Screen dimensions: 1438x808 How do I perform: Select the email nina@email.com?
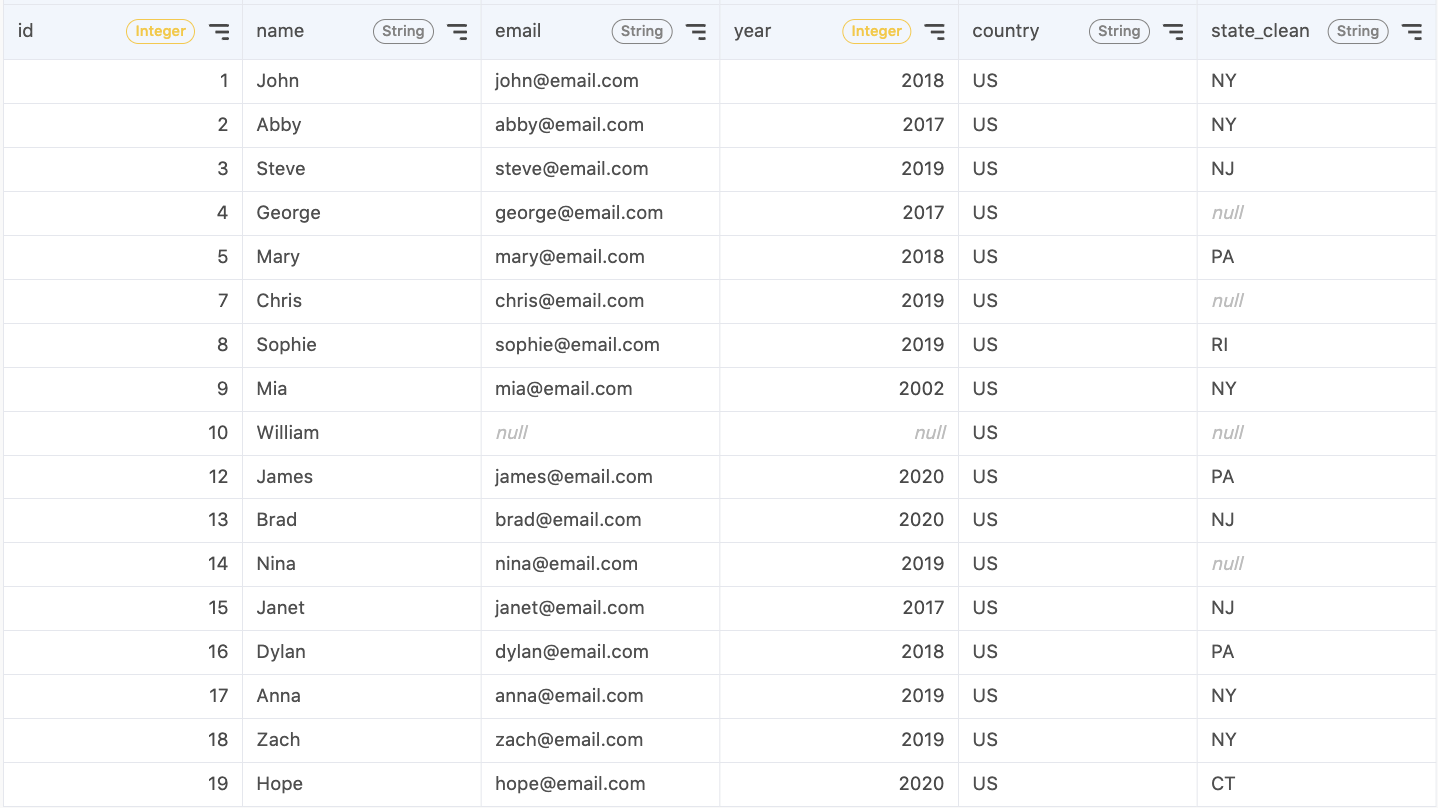(x=566, y=564)
